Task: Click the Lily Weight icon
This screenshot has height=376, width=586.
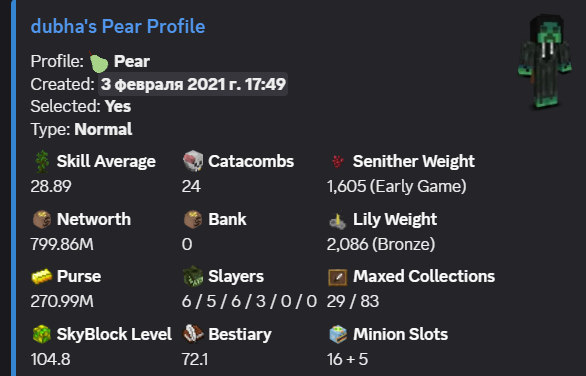Action: (338, 220)
